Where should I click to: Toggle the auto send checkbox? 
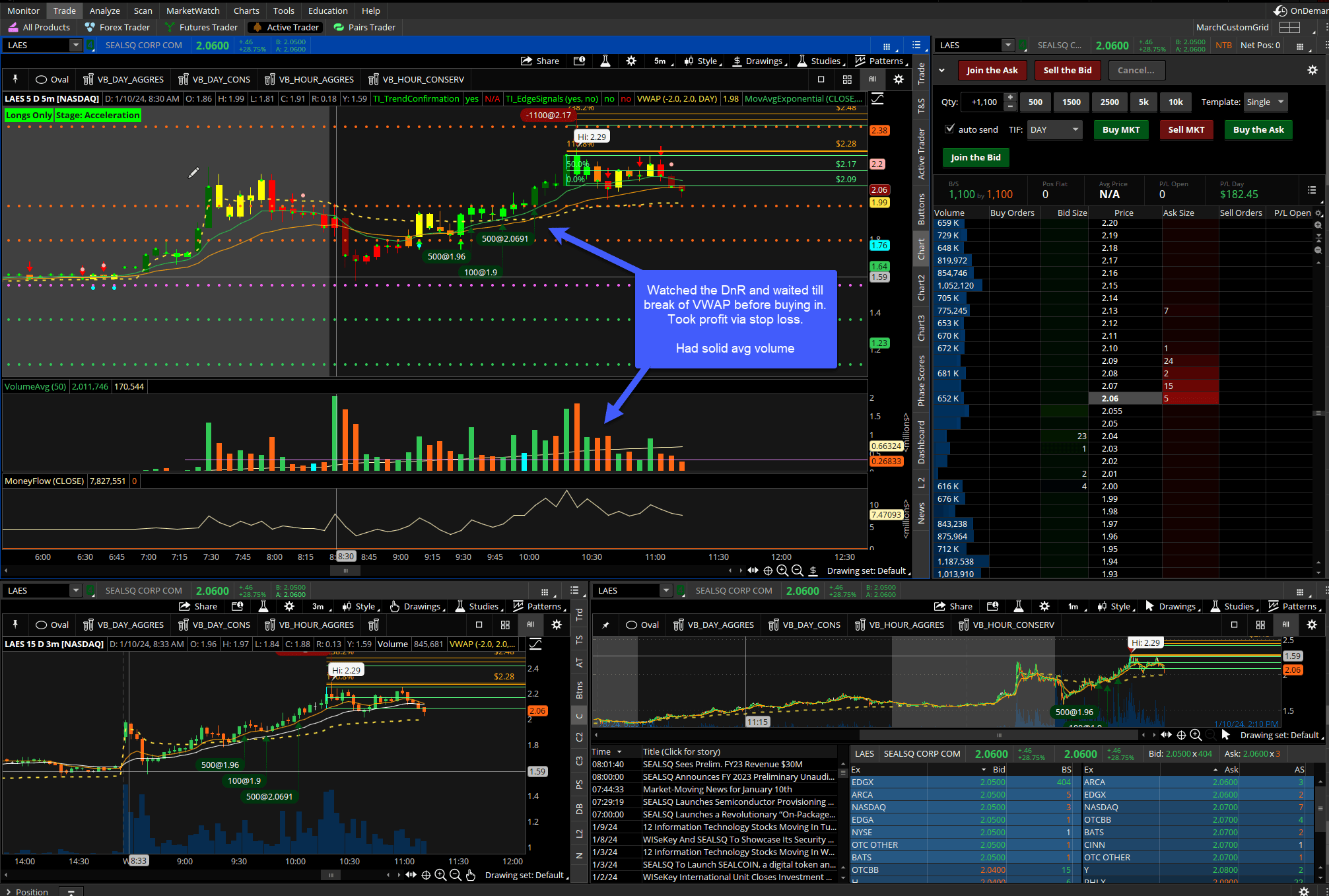pyautogui.click(x=949, y=129)
